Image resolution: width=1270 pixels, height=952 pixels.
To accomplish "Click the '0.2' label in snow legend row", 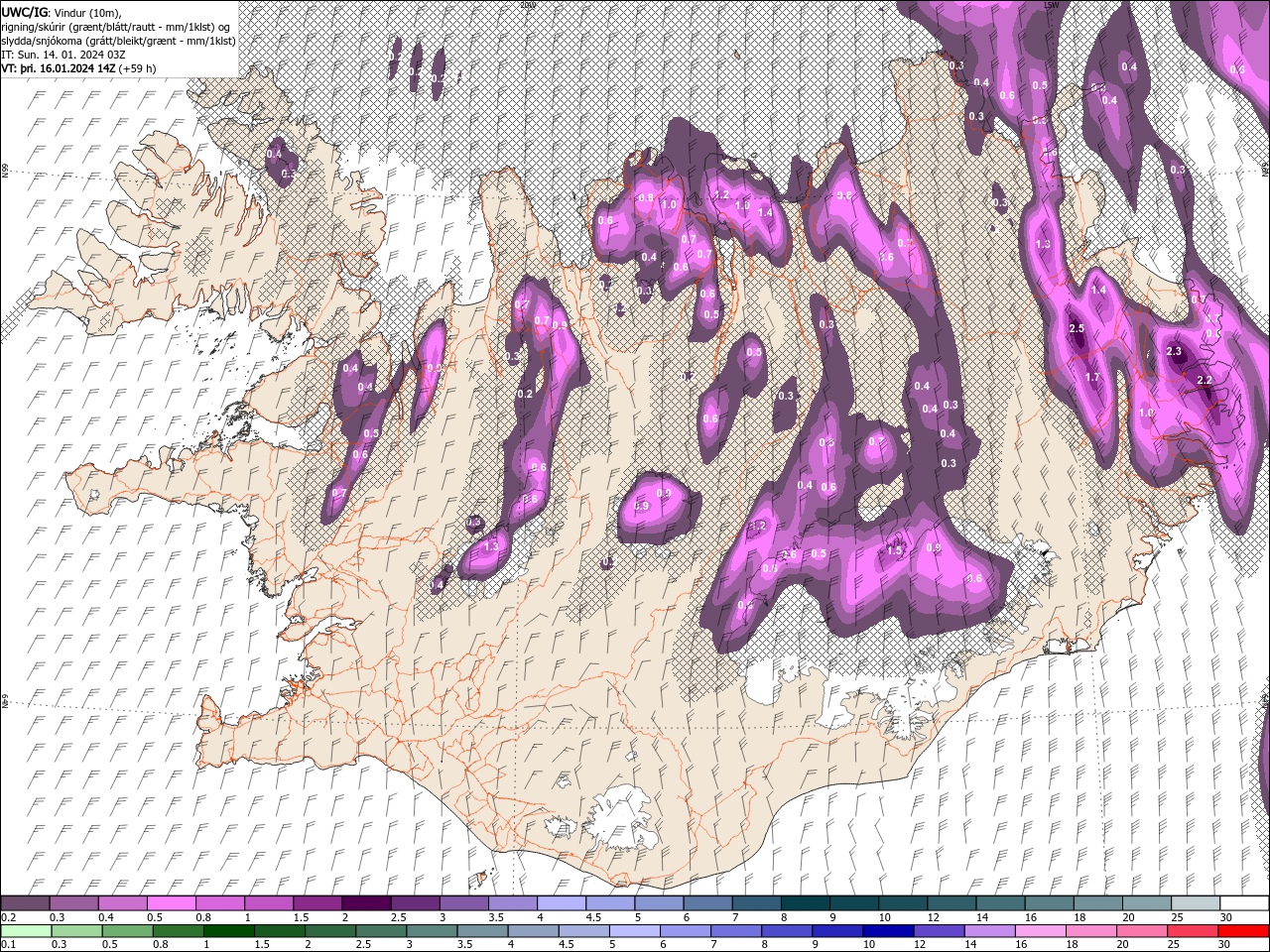I will (8, 917).
